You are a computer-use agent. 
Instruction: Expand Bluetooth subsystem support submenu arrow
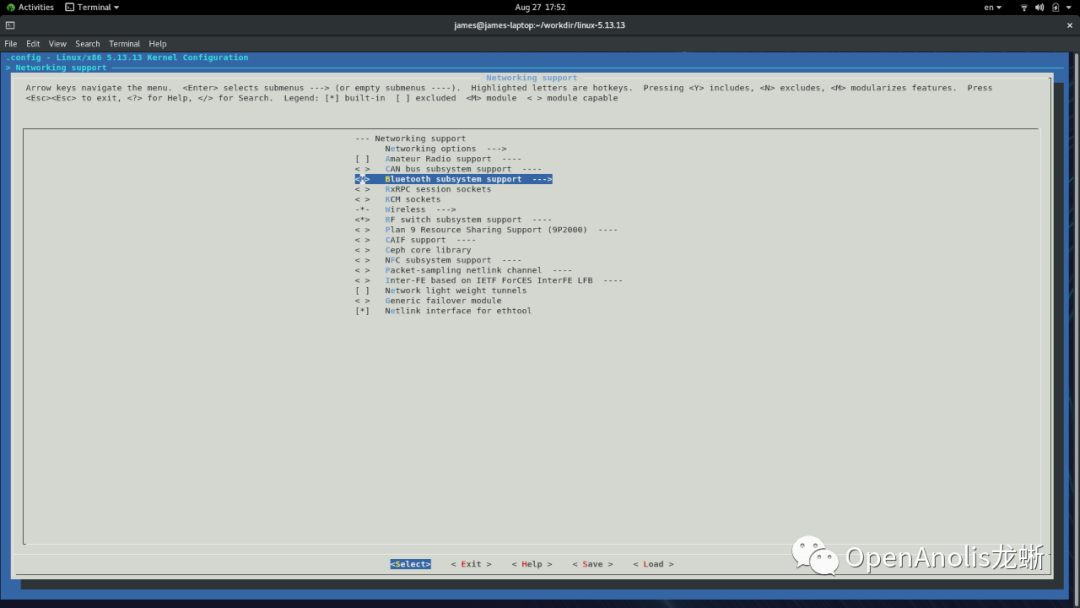click(x=541, y=179)
